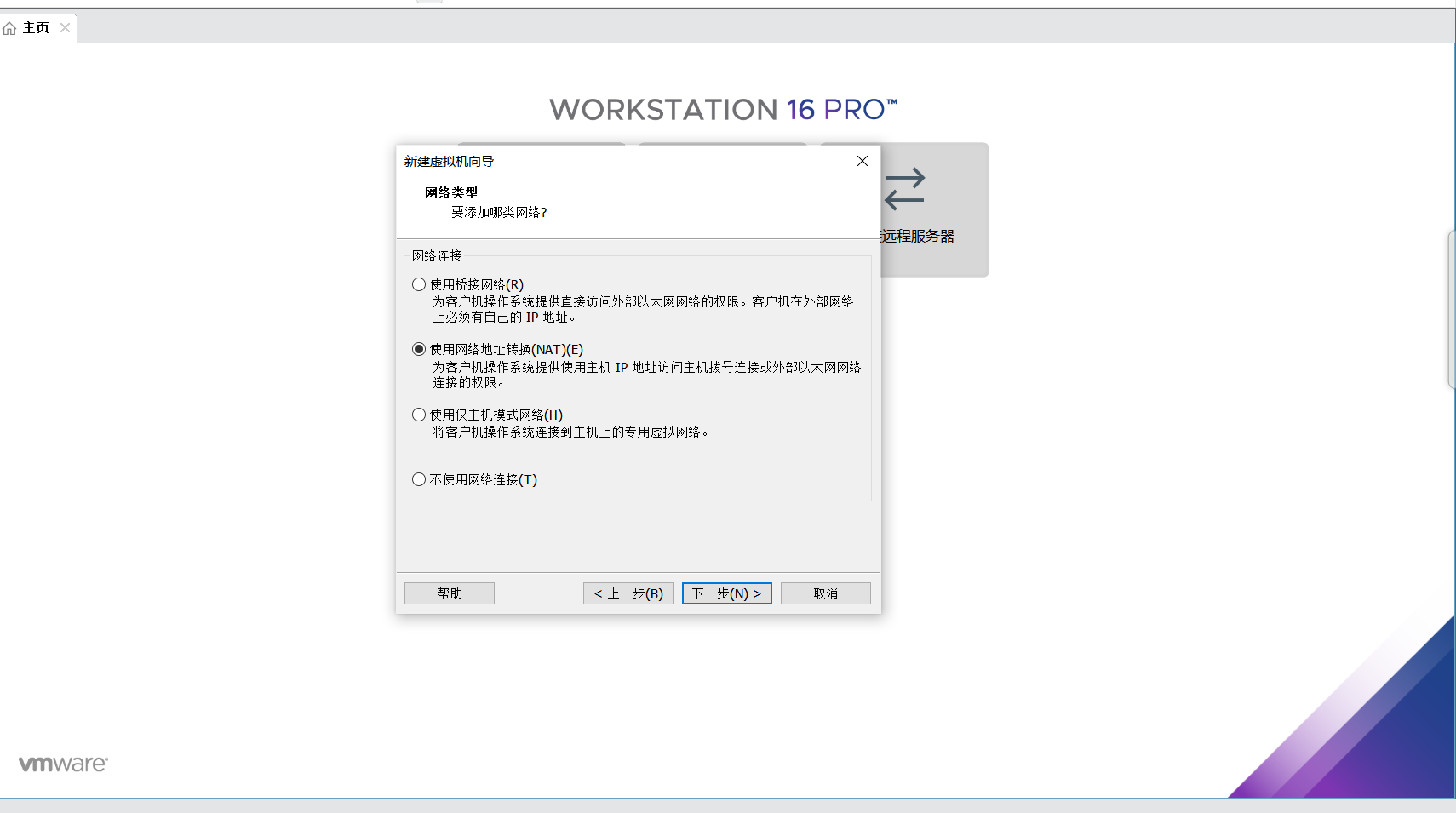Click the Next (下一步) button

click(727, 593)
